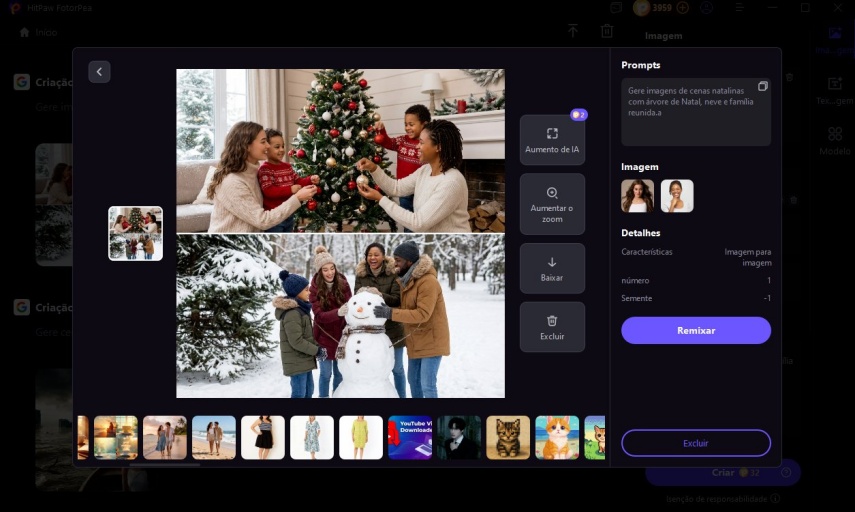Click the outlined Excluir button in the panel

coord(695,443)
